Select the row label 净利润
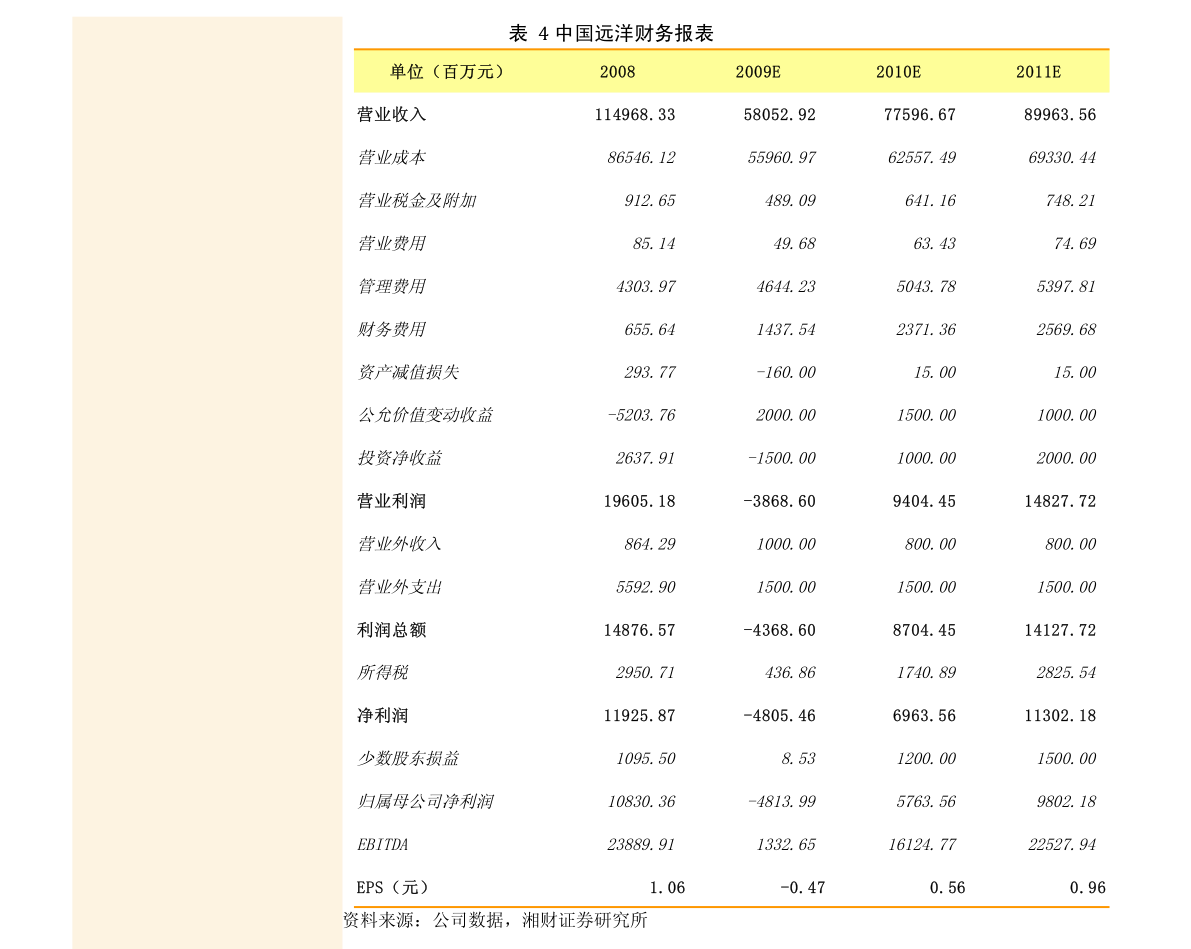 click(x=383, y=716)
